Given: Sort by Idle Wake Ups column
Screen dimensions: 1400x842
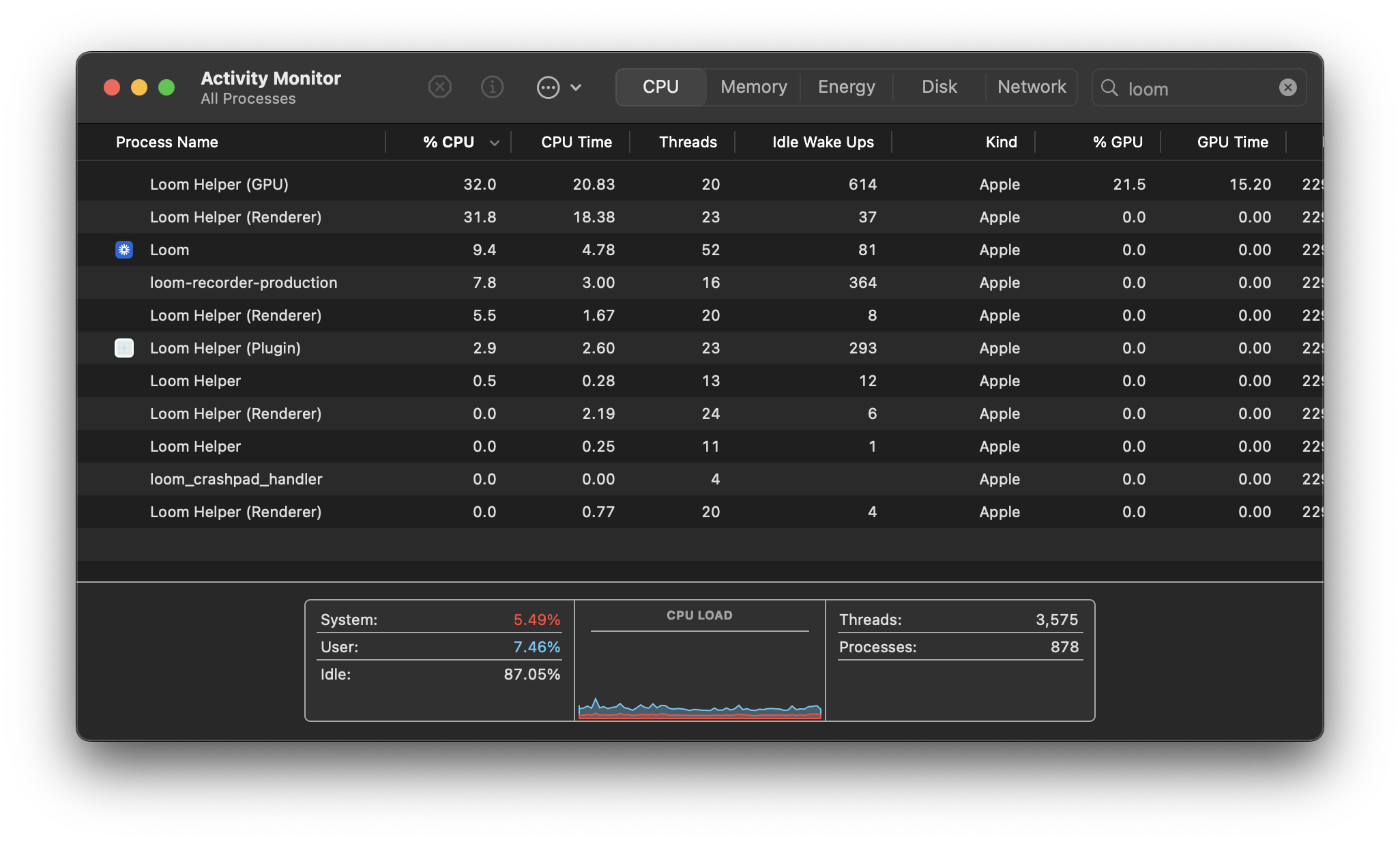Looking at the screenshot, I should click(822, 143).
